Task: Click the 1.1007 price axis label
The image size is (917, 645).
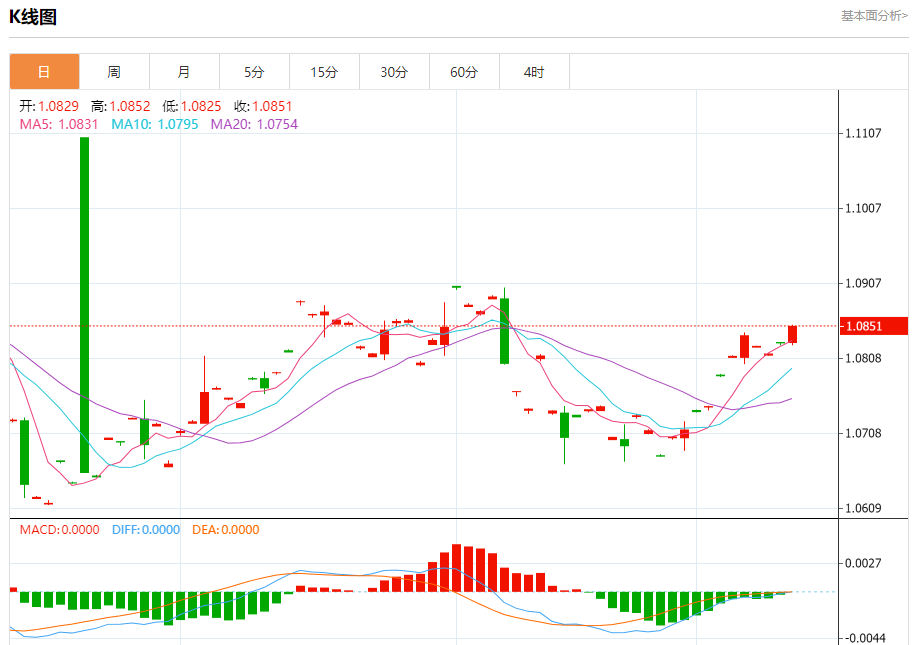Action: point(863,208)
